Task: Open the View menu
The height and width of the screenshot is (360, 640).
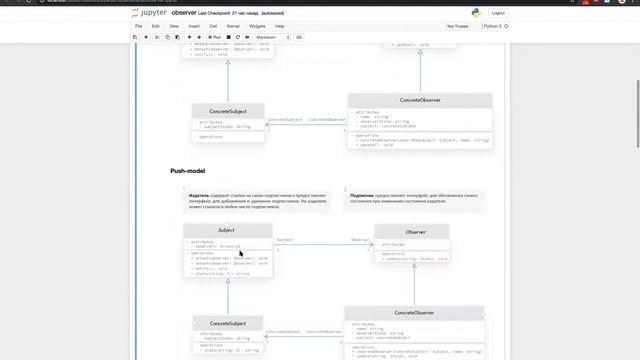Action: 174,26
